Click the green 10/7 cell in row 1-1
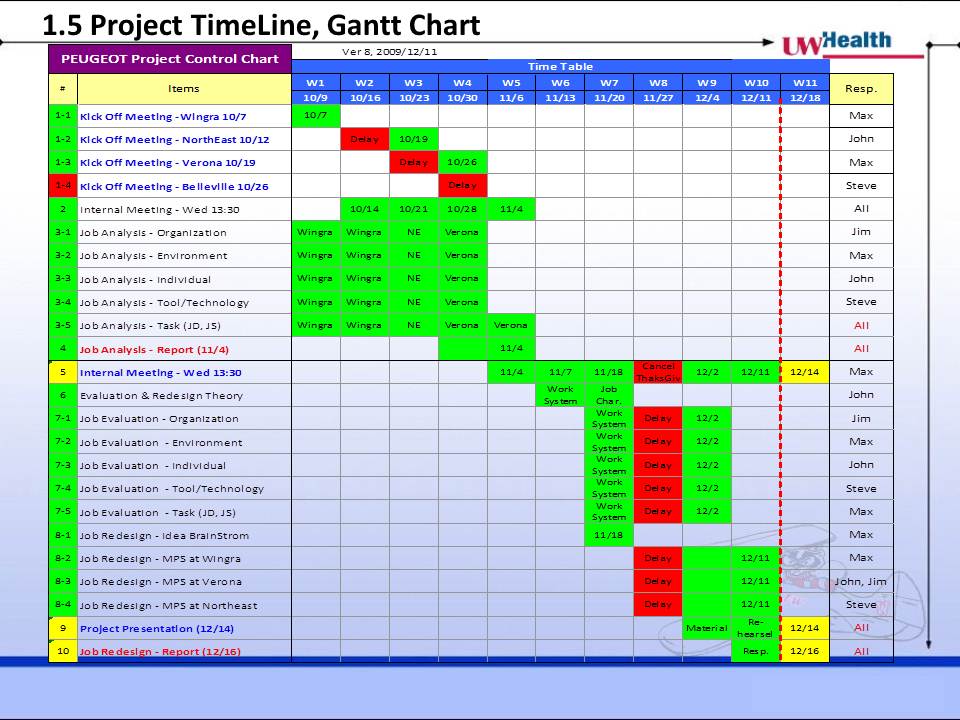960x720 pixels. point(315,116)
